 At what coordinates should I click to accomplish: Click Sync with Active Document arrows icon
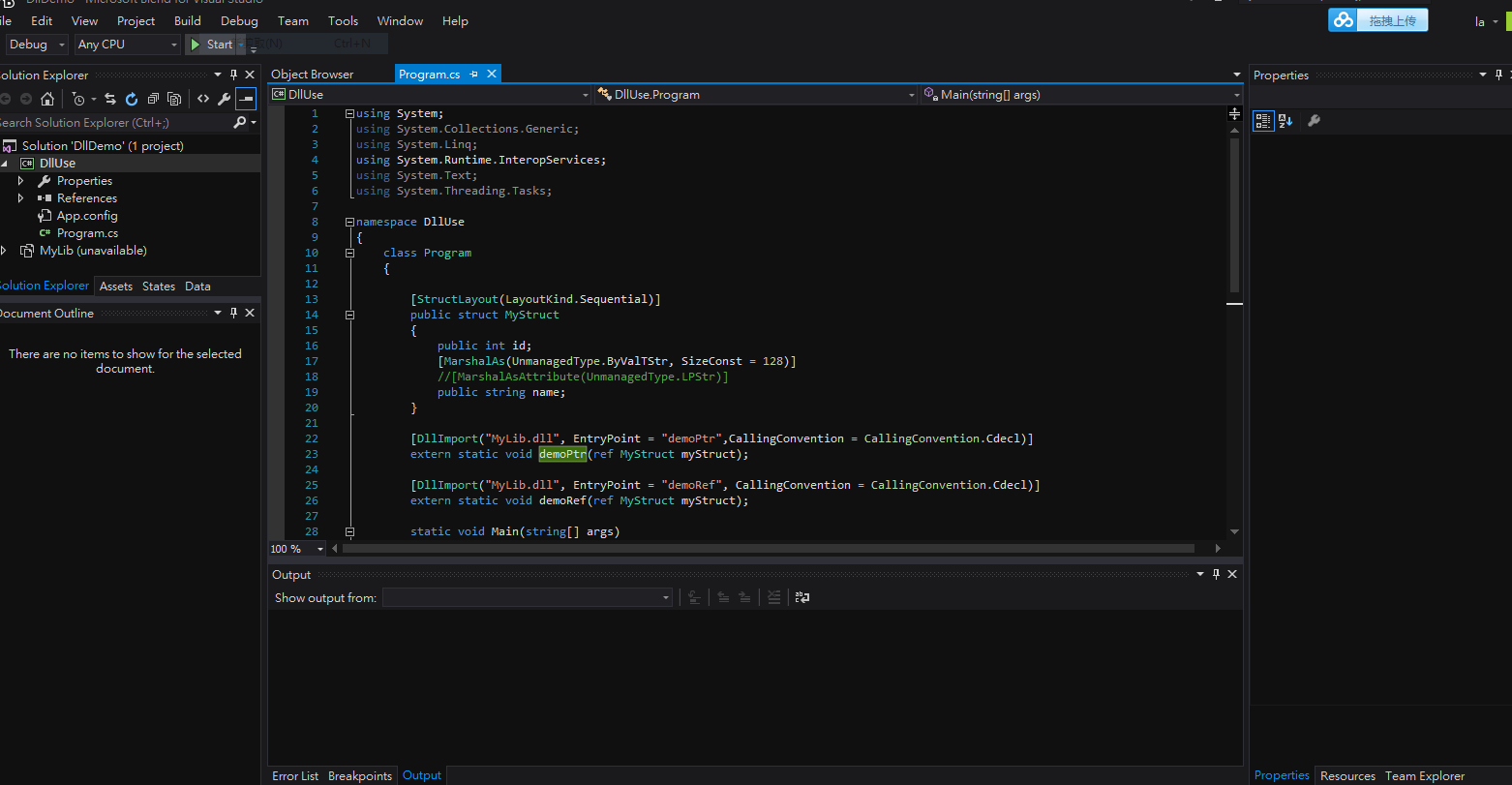[110, 99]
